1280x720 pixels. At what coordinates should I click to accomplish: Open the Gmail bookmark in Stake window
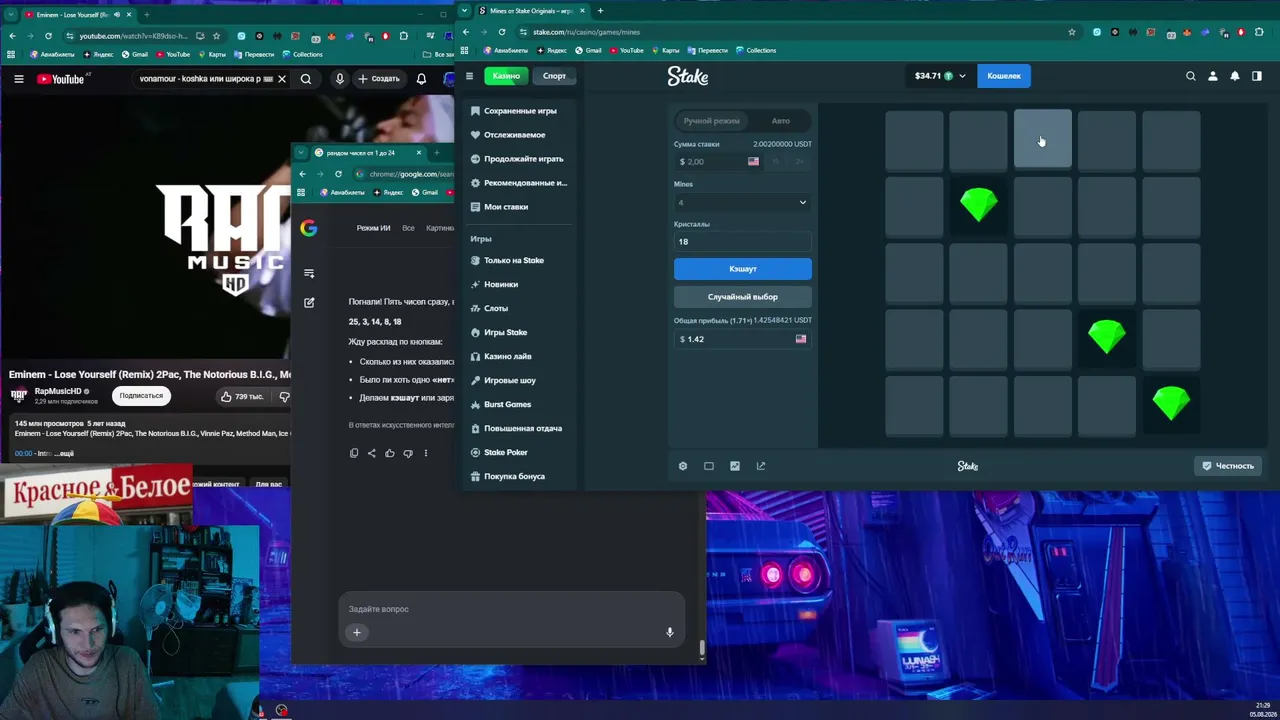click(x=588, y=50)
